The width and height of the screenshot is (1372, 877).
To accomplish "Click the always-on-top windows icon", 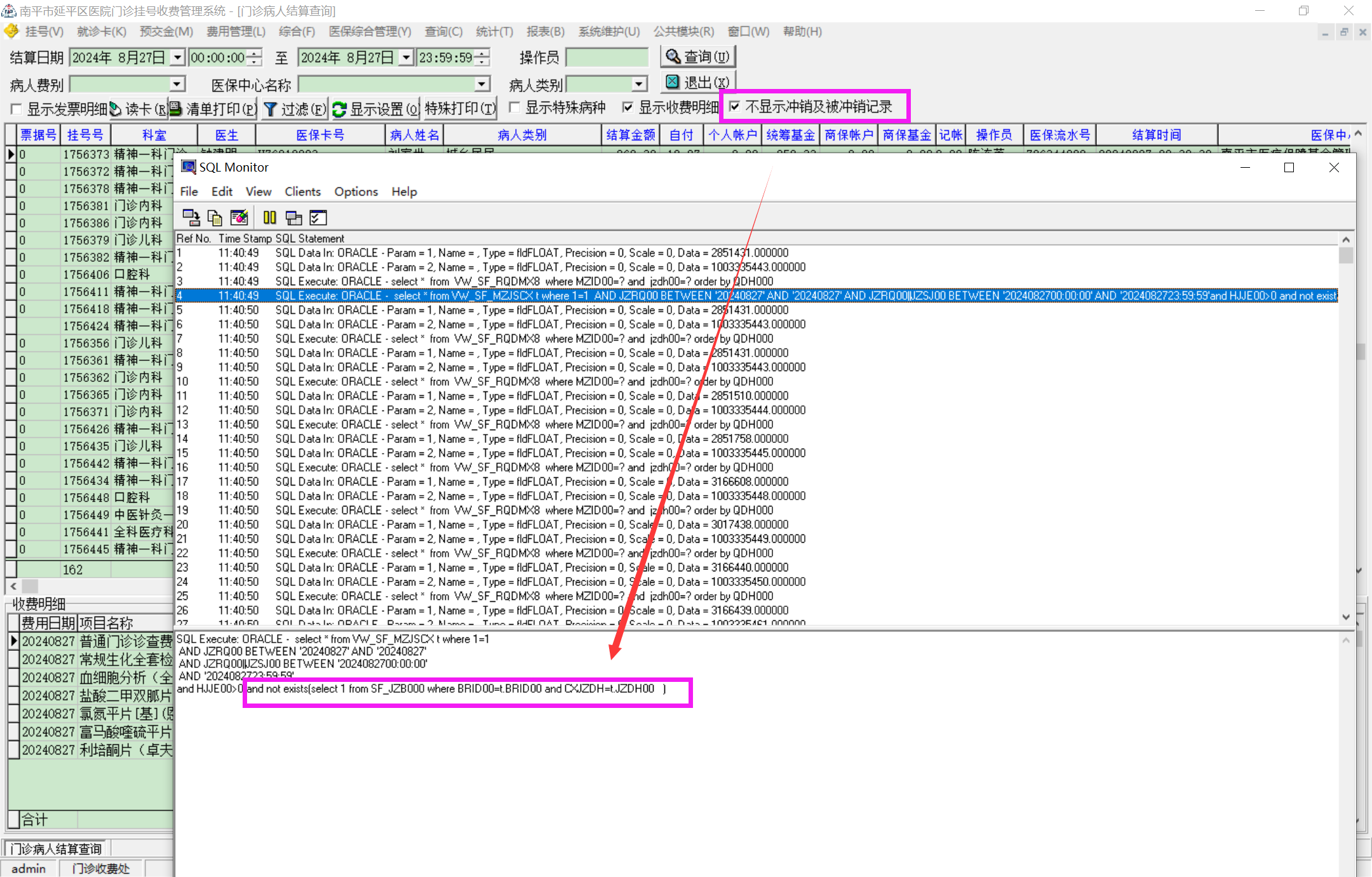I will pyautogui.click(x=293, y=217).
